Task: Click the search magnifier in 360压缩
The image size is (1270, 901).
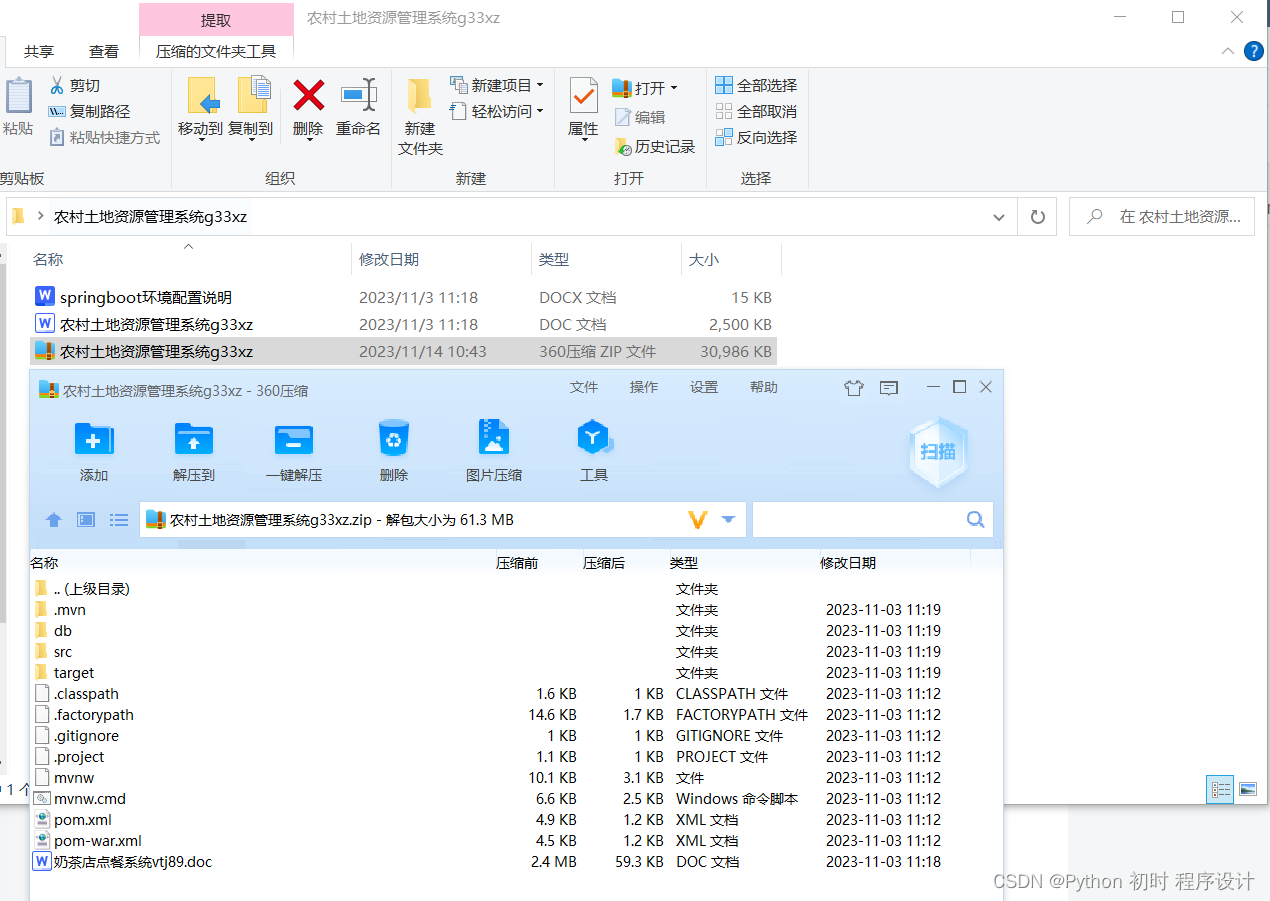Action: pyautogui.click(x=975, y=519)
